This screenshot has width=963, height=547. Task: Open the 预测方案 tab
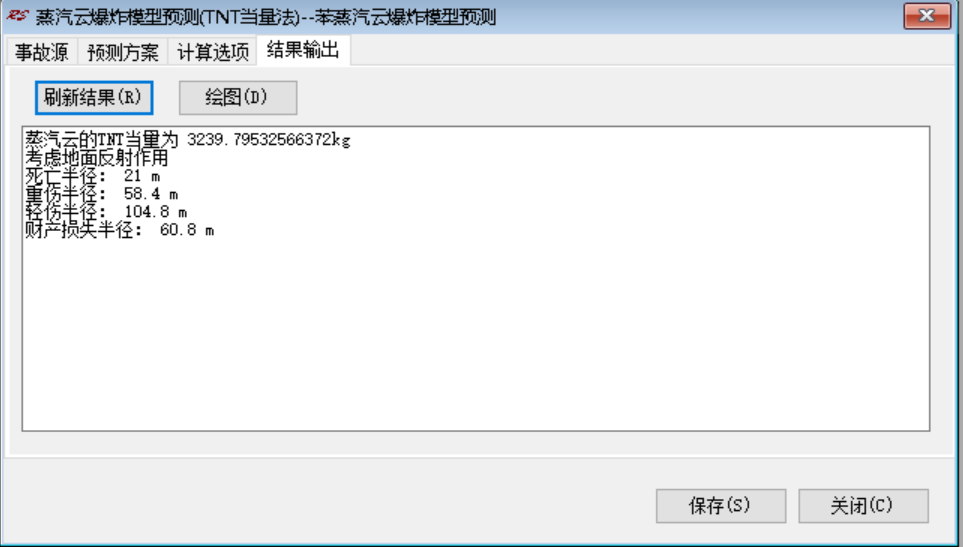(123, 52)
